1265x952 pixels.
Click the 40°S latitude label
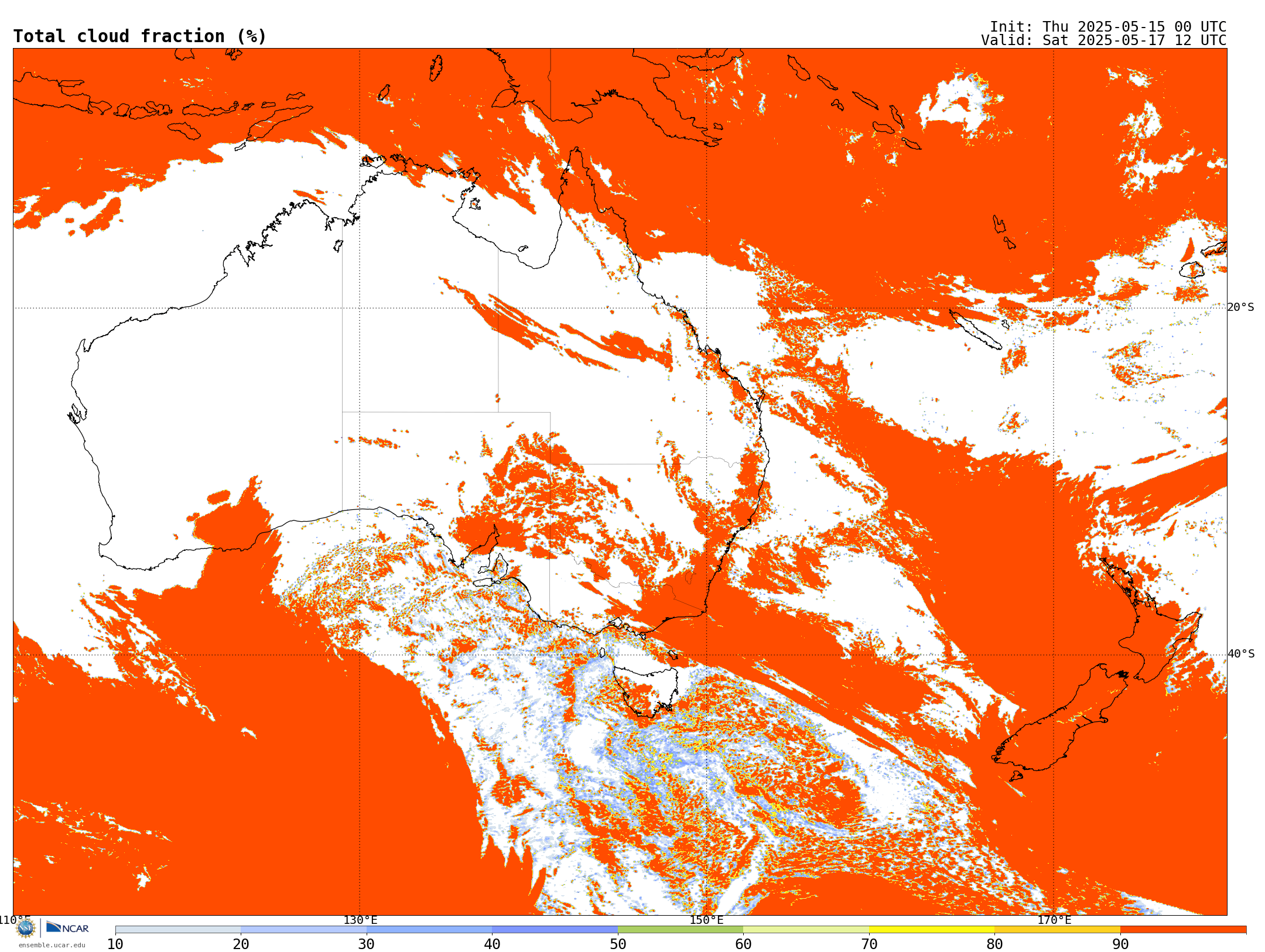point(1241,653)
